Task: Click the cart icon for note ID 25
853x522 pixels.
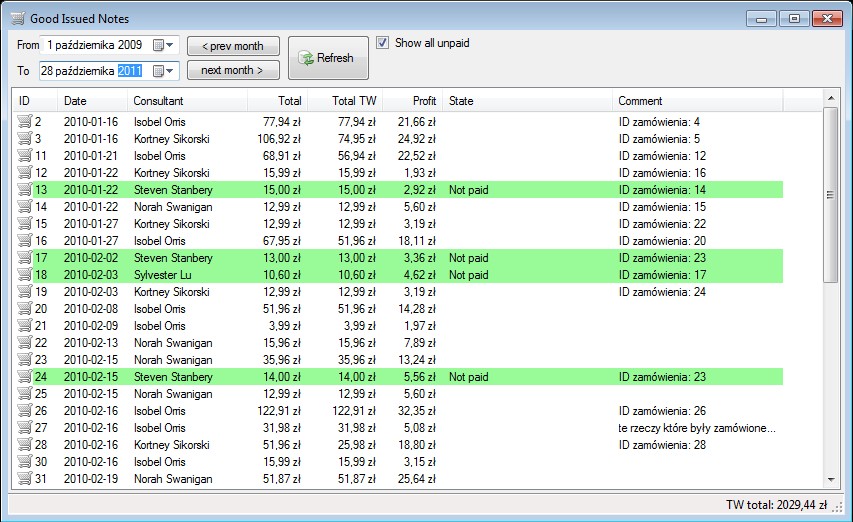Action: [x=25, y=393]
